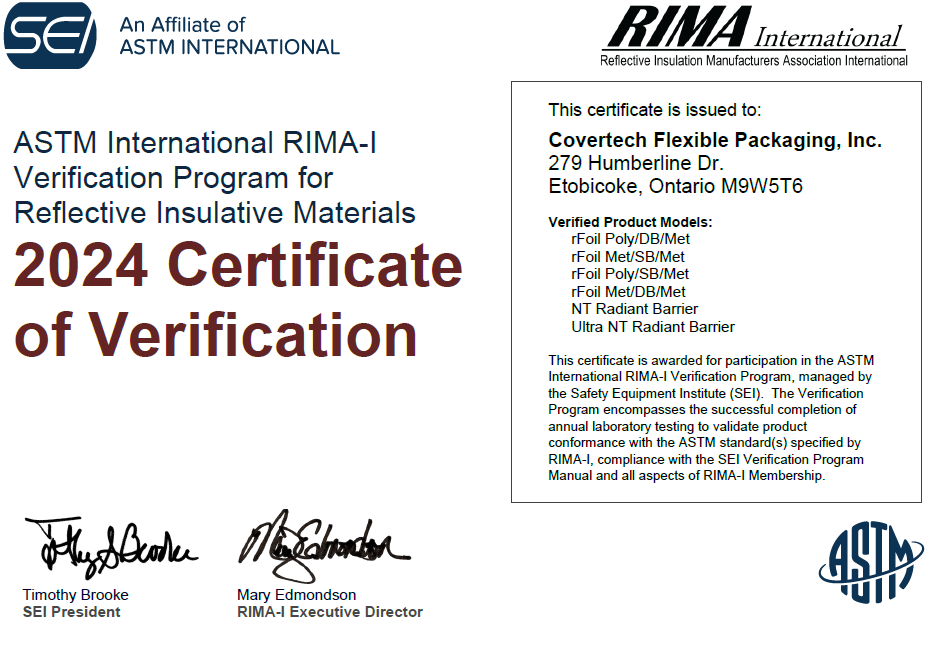Click the "SEI President" title text

[71, 612]
